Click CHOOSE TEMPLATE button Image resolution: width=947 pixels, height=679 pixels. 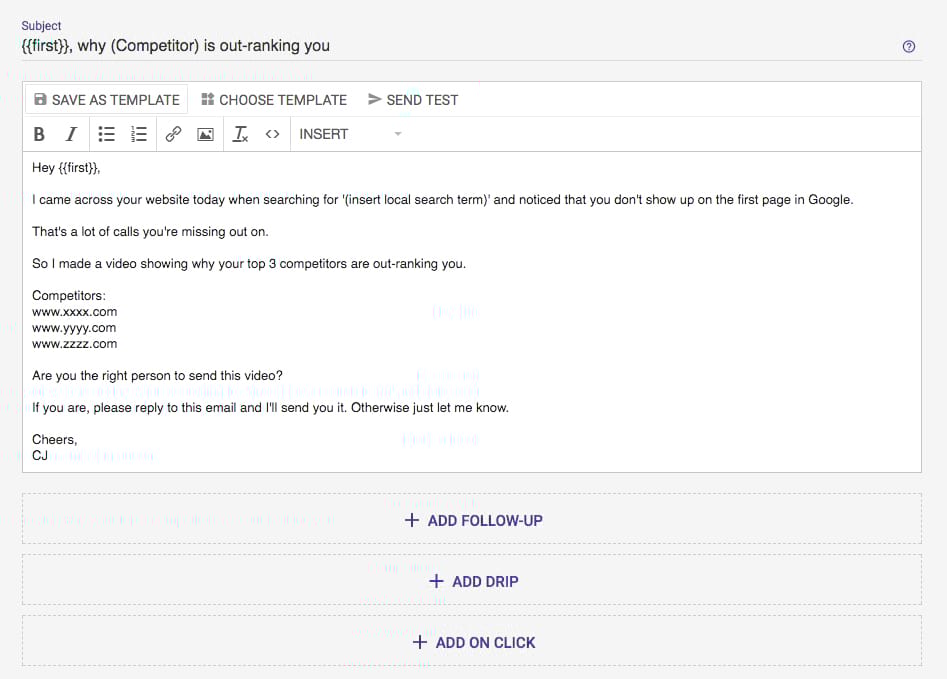pos(274,100)
